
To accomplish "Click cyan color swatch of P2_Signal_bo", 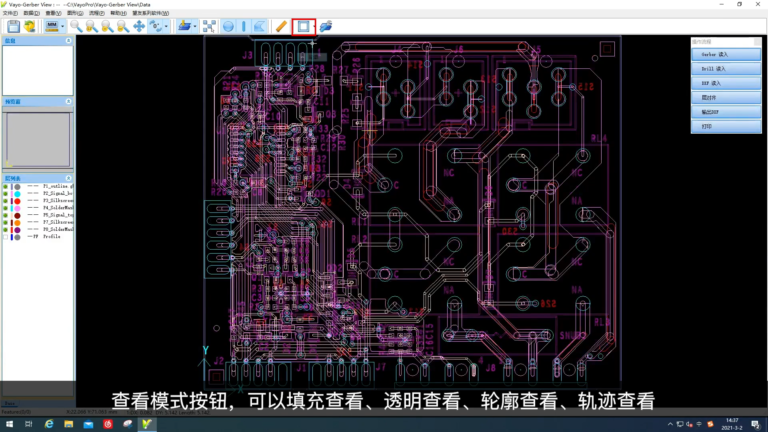I will tap(17, 194).
